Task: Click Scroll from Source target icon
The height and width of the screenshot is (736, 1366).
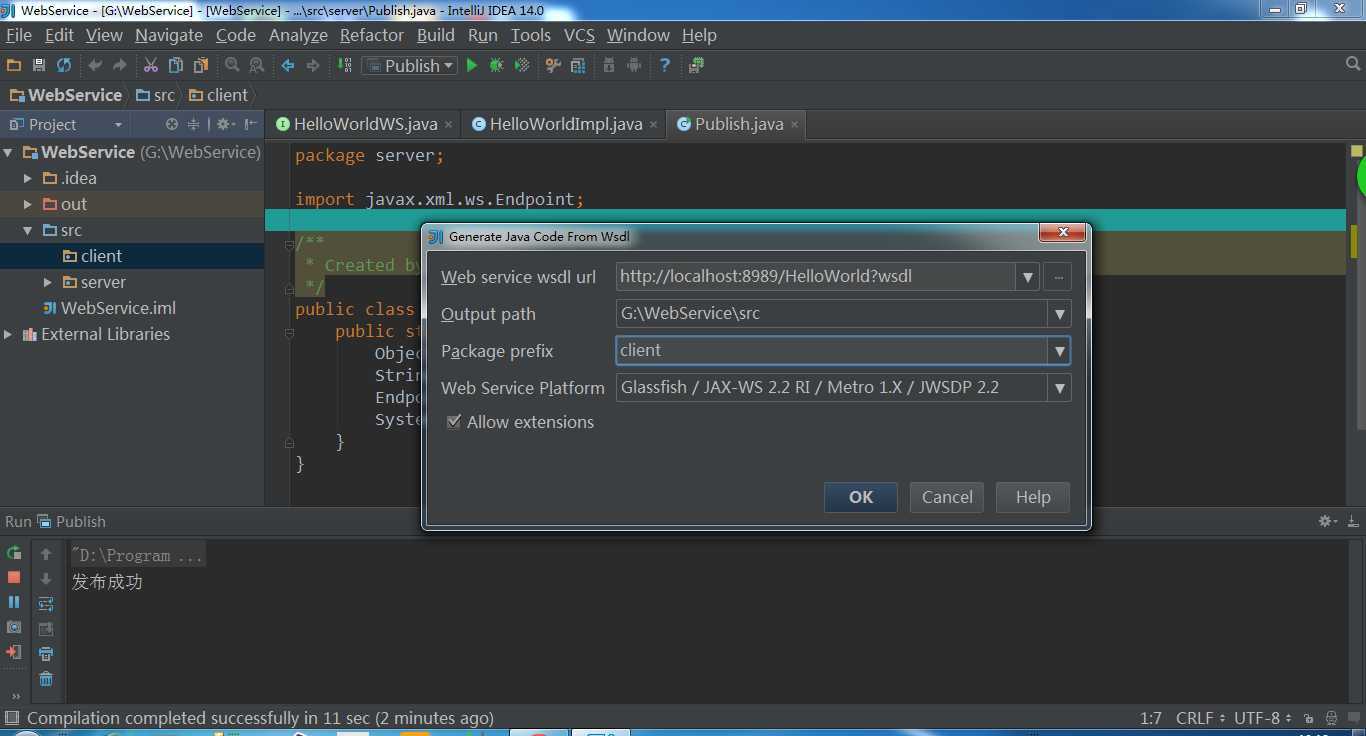Action: [x=172, y=124]
